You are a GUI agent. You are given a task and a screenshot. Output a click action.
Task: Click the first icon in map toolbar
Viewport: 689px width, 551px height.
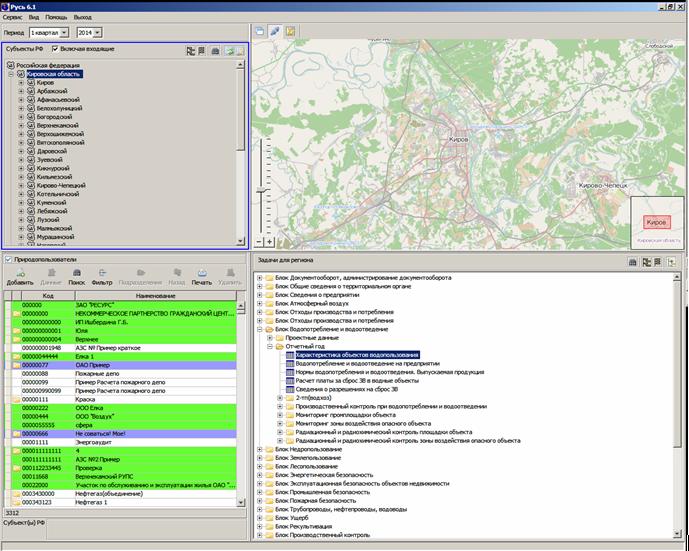tap(259, 32)
